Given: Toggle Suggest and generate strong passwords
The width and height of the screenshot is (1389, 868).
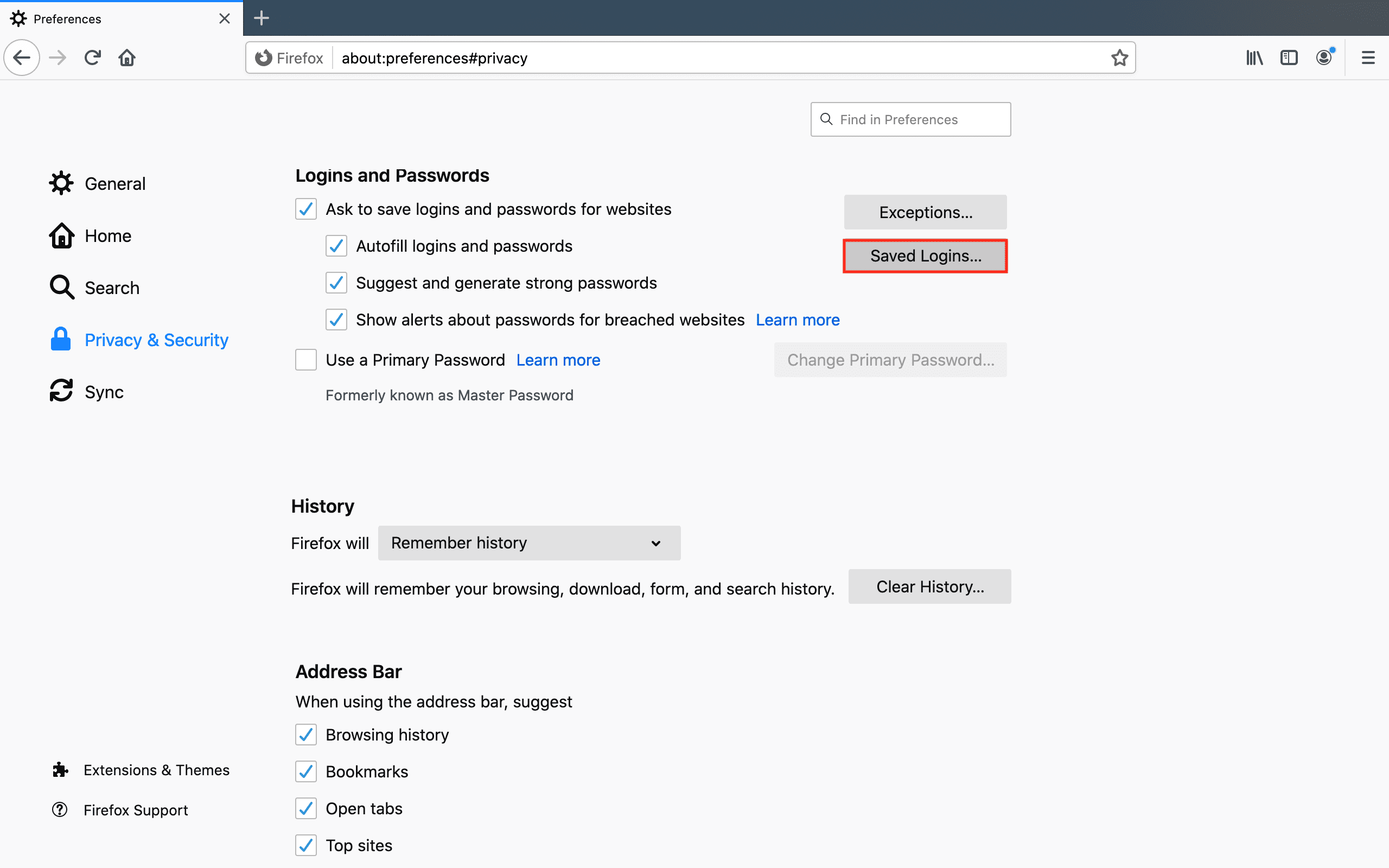Looking at the screenshot, I should 336,283.
